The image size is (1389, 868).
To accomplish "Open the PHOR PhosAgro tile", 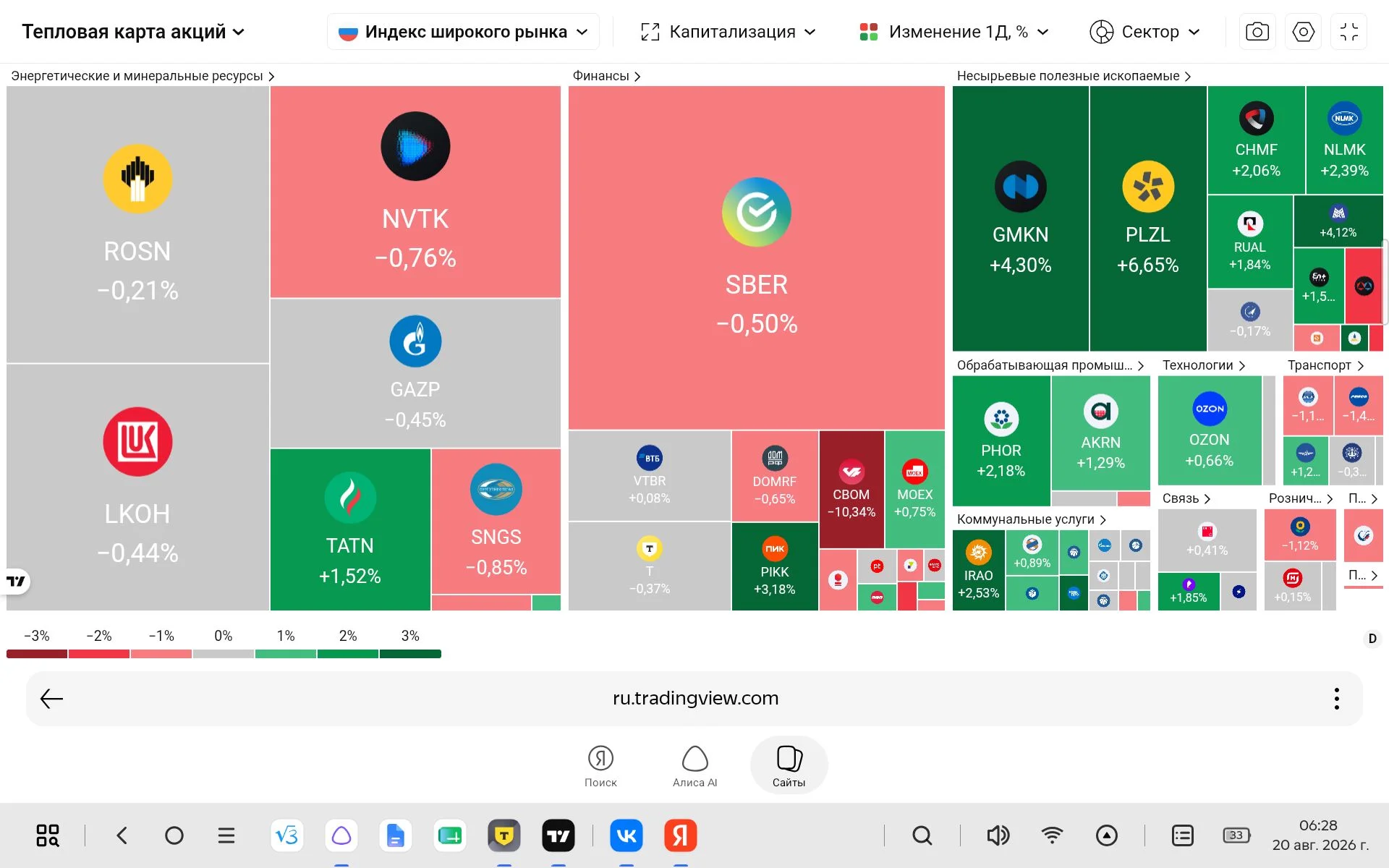I will [x=1001, y=441].
